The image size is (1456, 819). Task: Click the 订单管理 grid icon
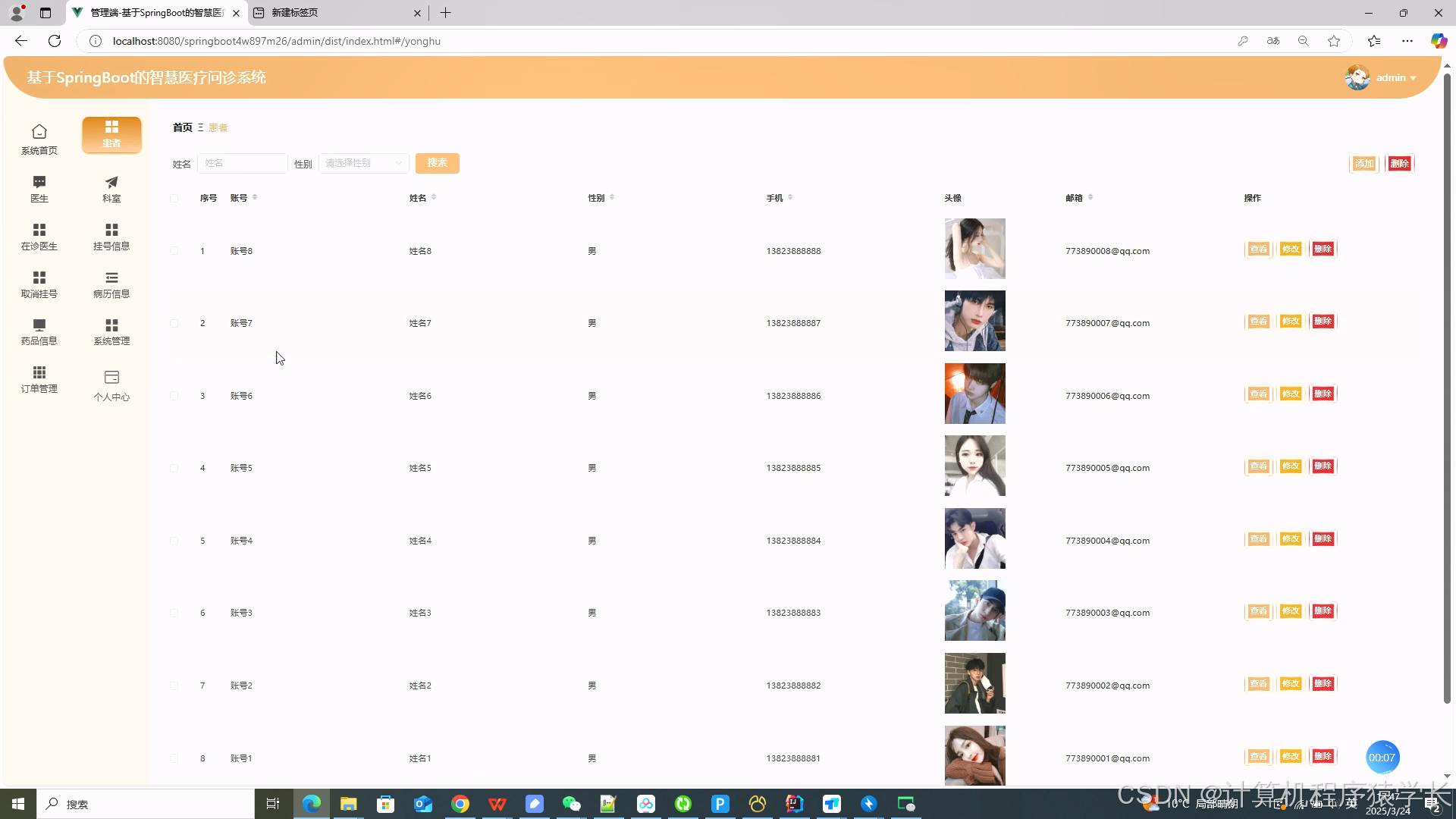pos(39,372)
